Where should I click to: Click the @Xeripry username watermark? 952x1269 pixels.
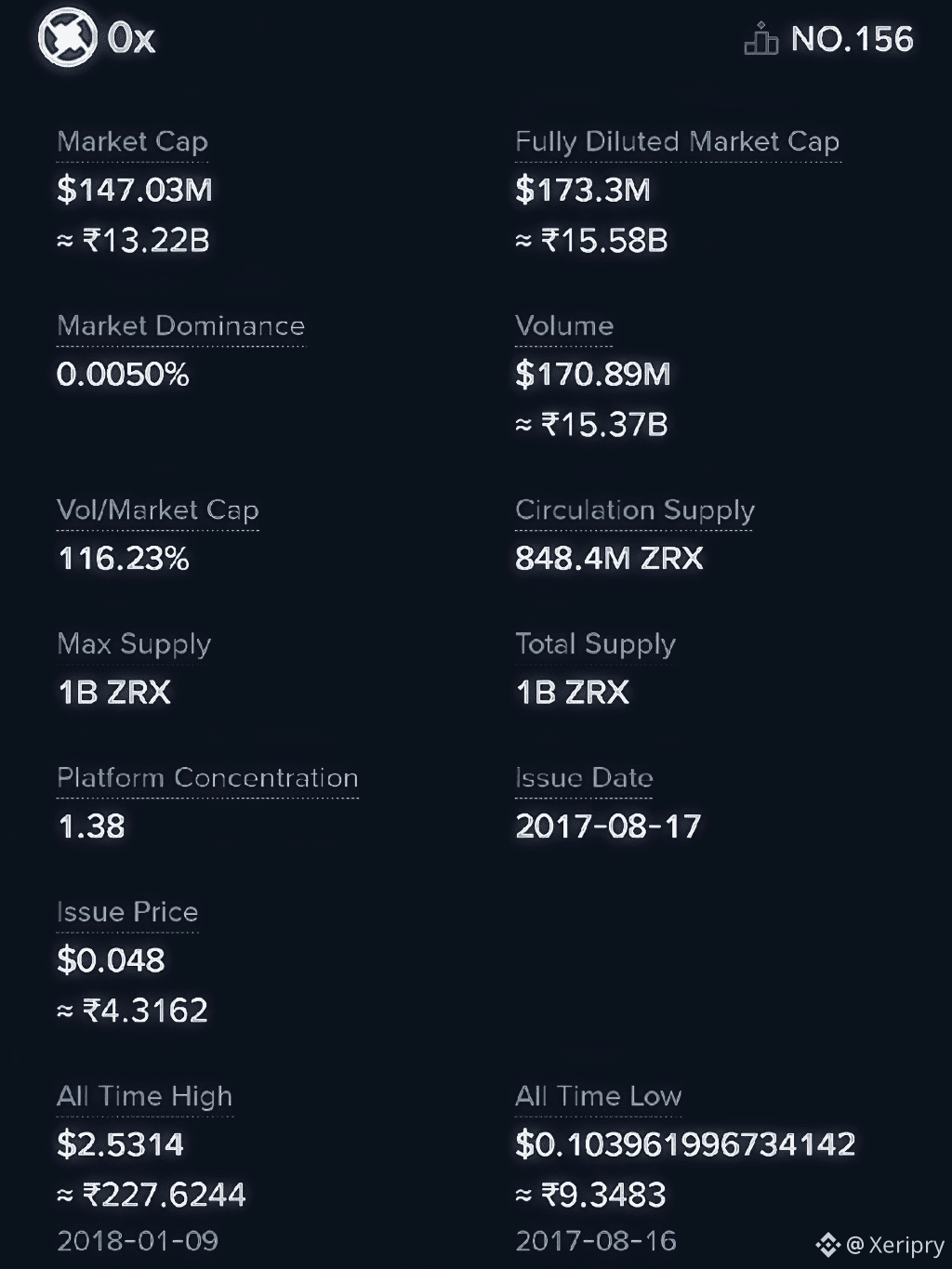(x=895, y=1245)
